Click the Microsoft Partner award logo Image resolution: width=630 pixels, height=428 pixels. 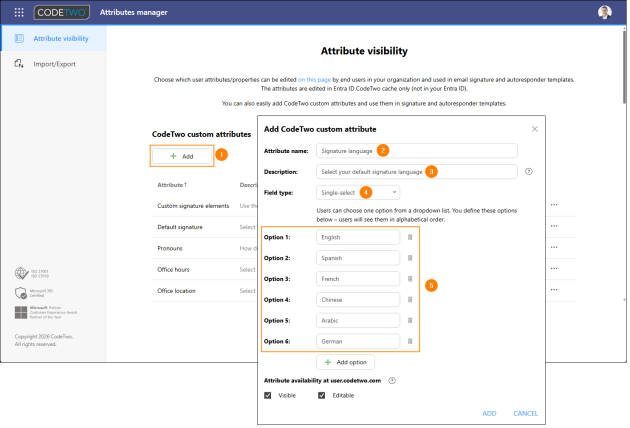point(21,312)
